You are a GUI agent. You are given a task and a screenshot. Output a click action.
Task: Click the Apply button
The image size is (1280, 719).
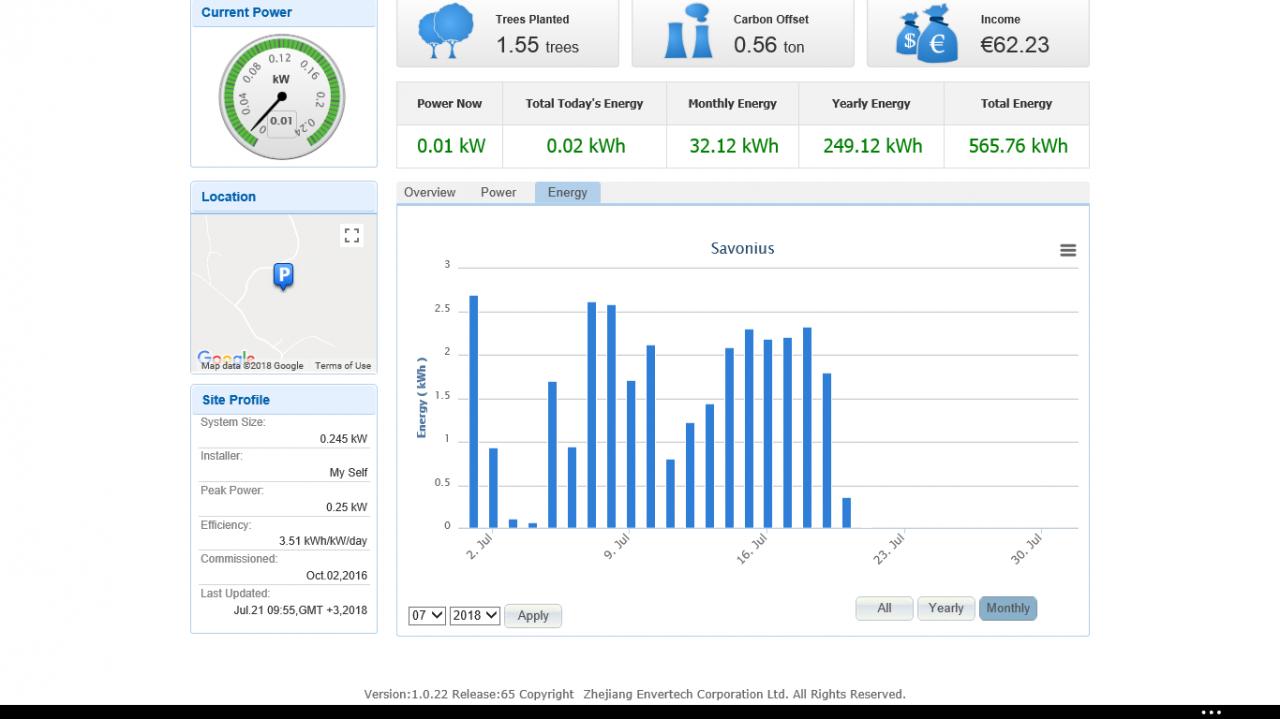533,615
